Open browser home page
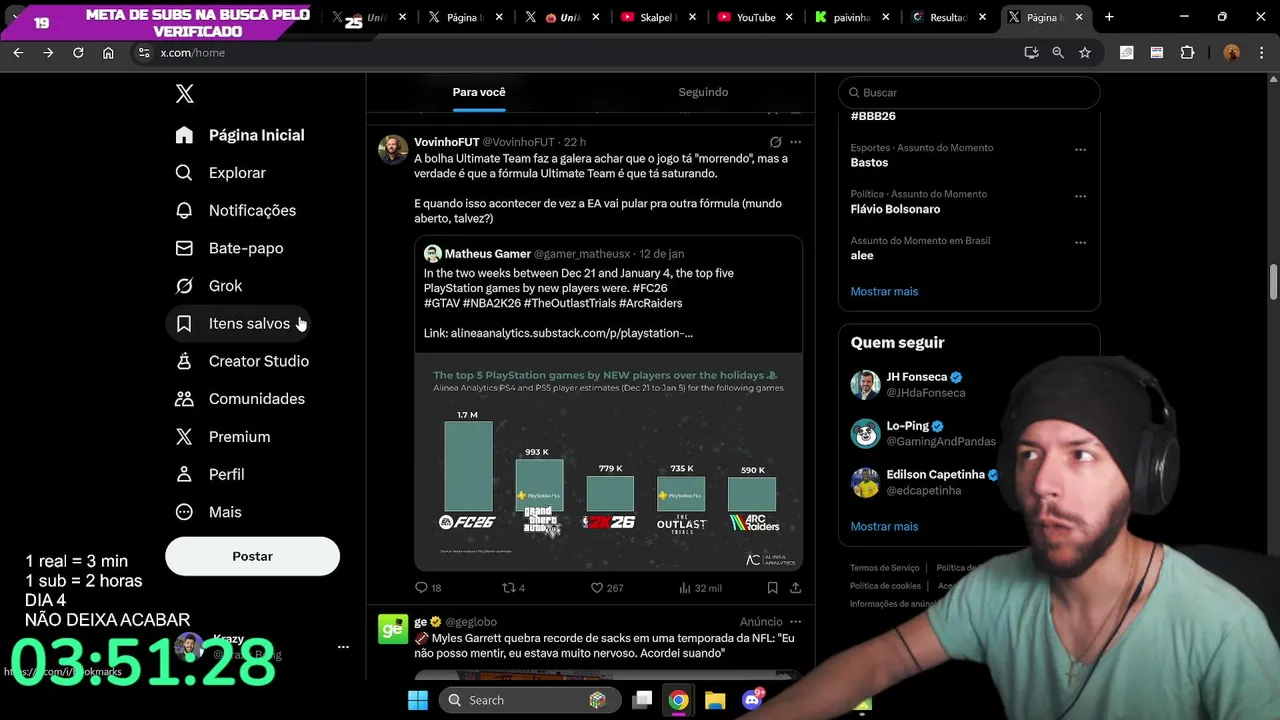Image resolution: width=1280 pixels, height=720 pixels. pyautogui.click(x=108, y=53)
